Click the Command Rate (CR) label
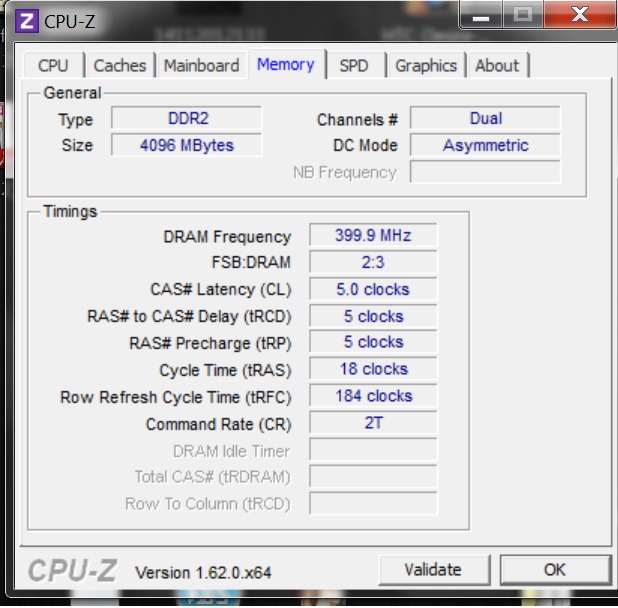Image resolution: width=618 pixels, height=608 pixels. (218, 424)
